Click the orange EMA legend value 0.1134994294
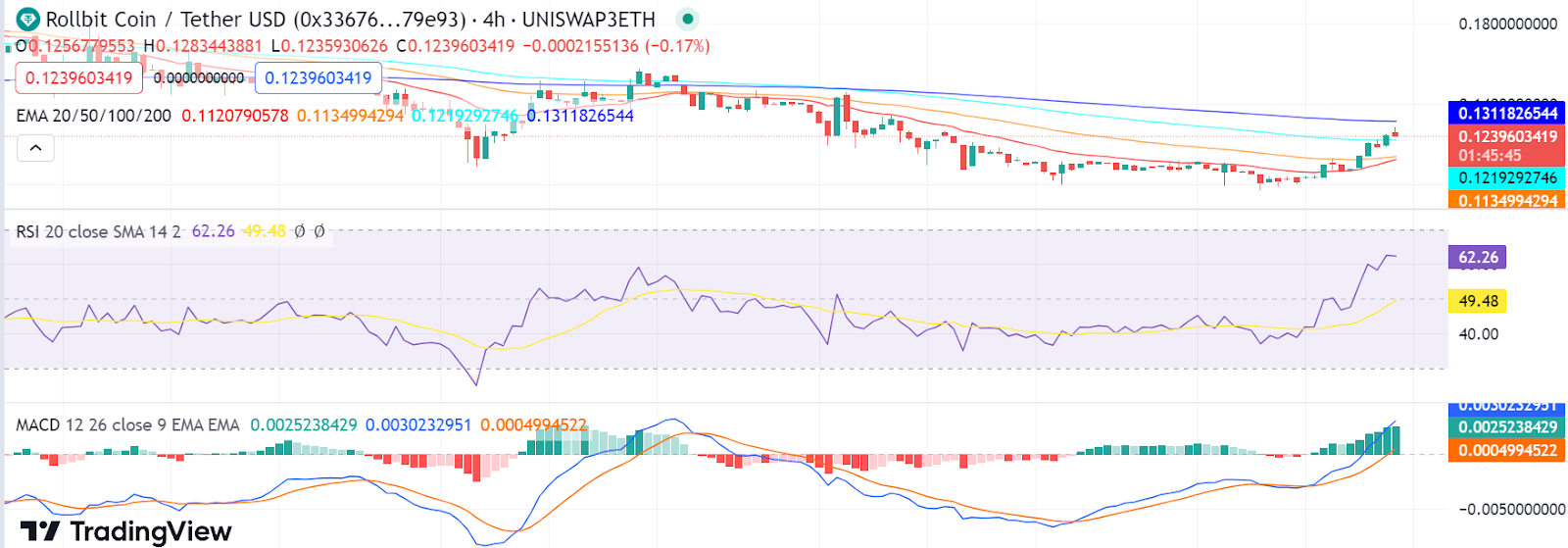Viewport: 1568px width, 548px height. (351, 116)
